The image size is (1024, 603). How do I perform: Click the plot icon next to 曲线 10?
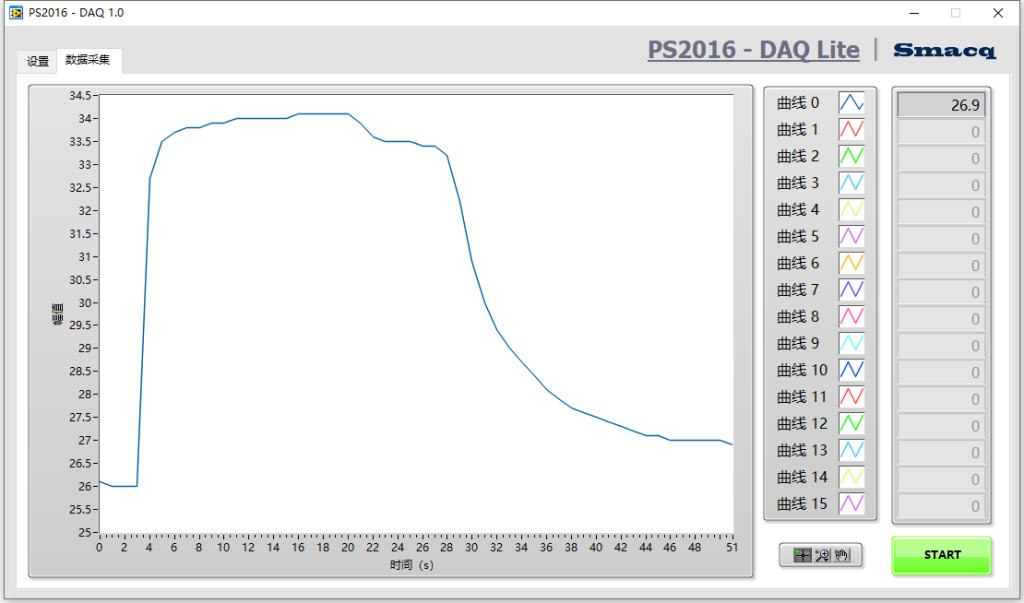[x=852, y=370]
